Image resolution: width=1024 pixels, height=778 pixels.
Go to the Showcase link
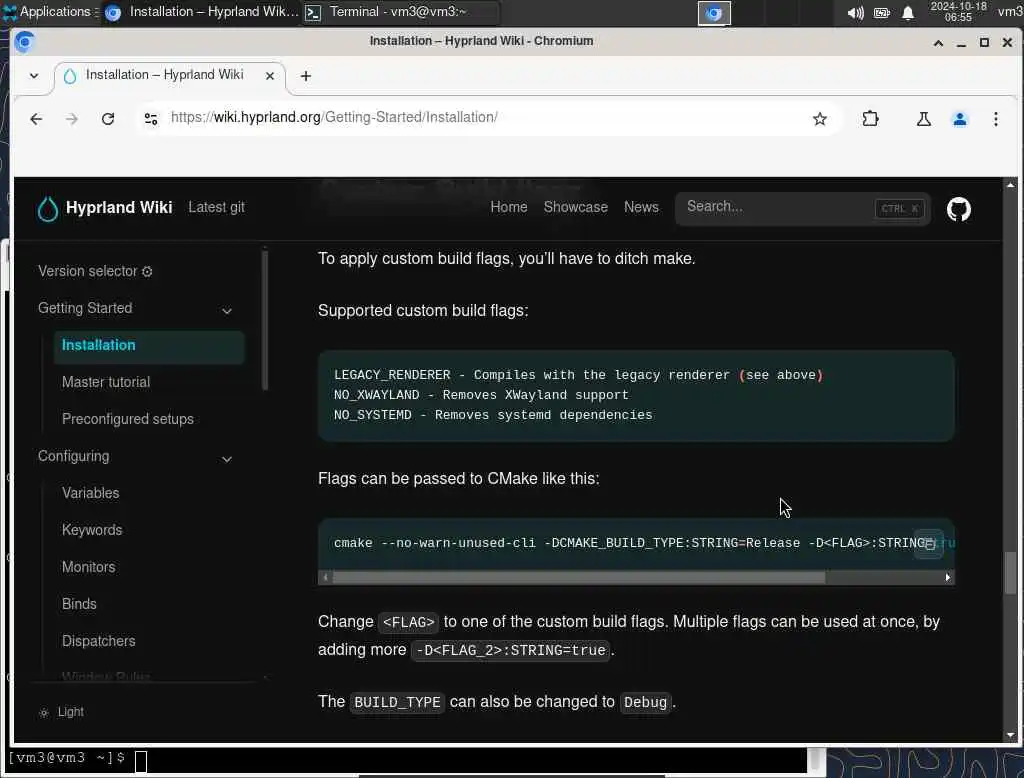coord(575,207)
